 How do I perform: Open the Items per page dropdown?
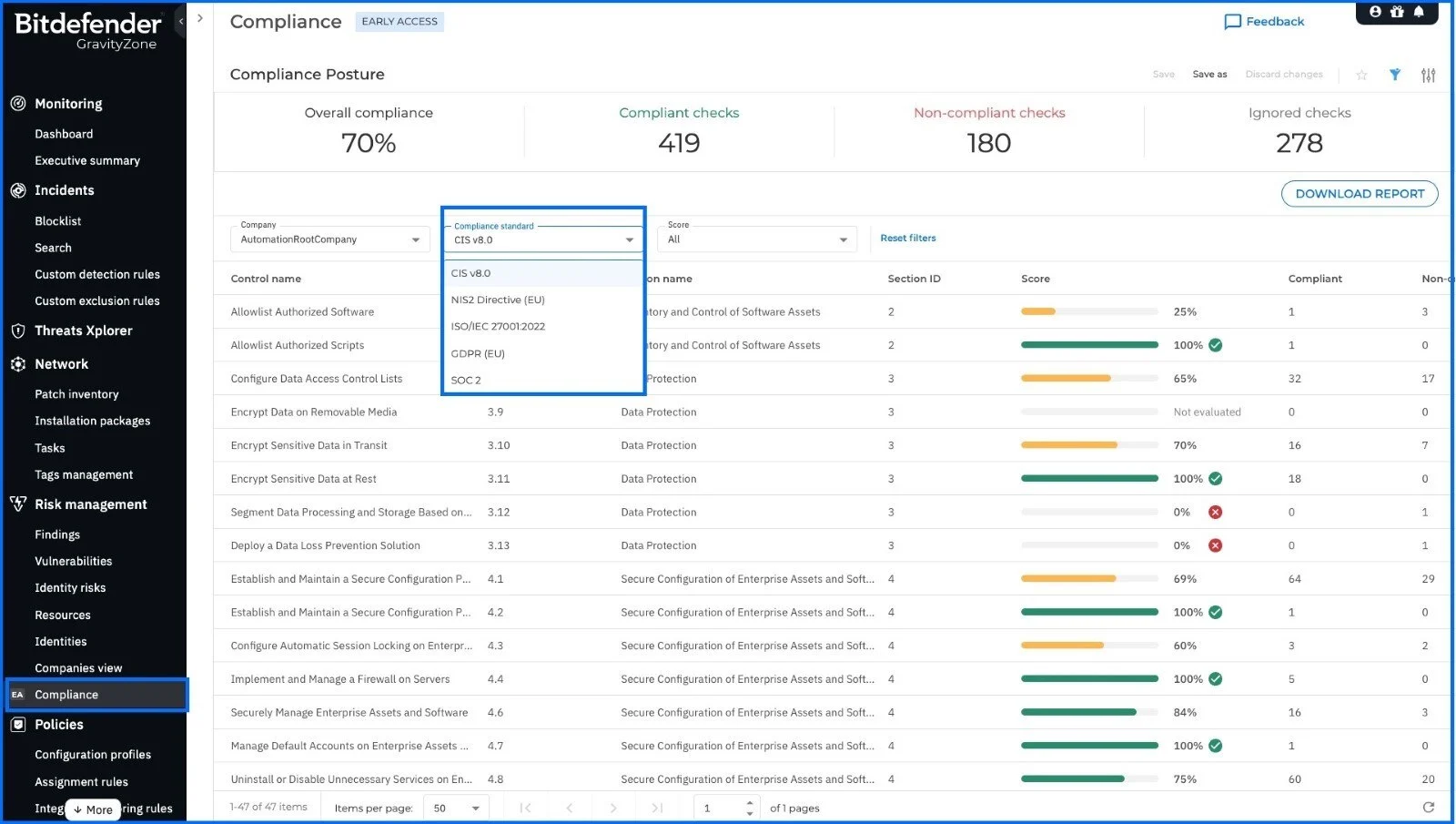tap(456, 809)
